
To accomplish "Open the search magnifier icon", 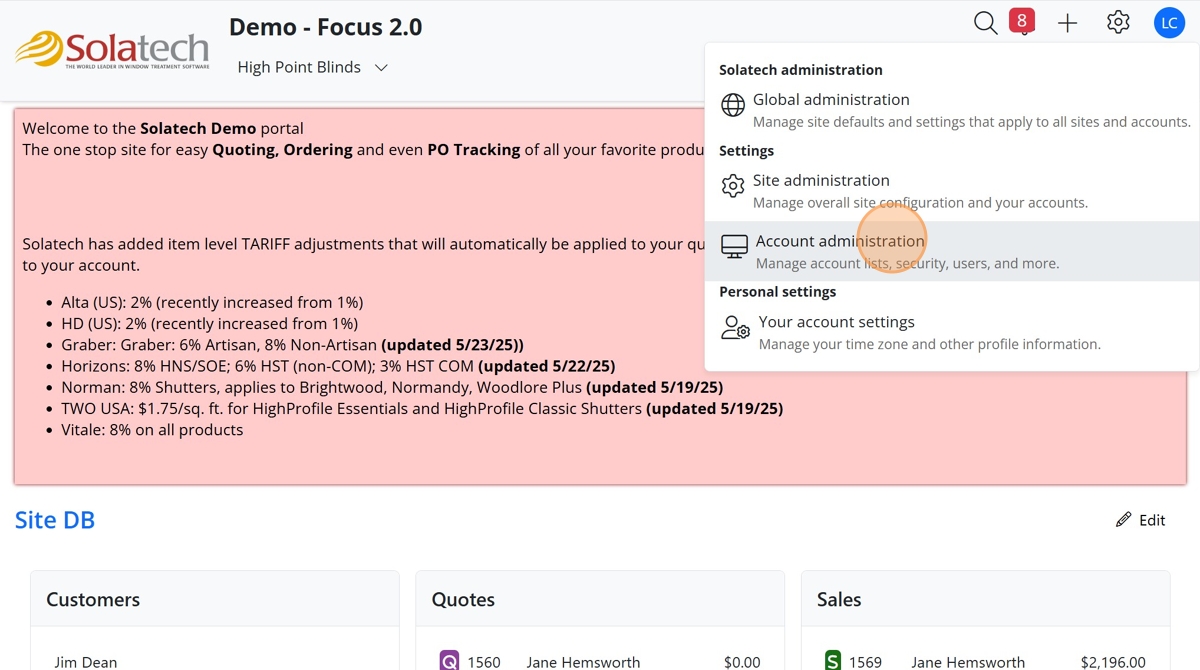I will pyautogui.click(x=986, y=23).
